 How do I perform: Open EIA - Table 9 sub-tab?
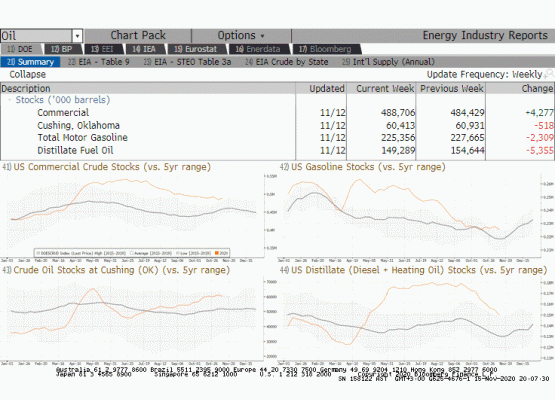(99, 62)
